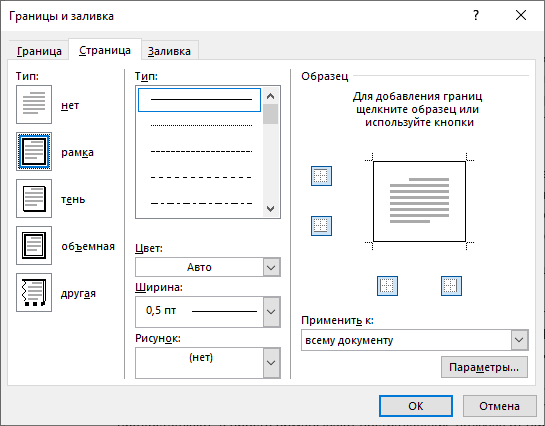The height and width of the screenshot is (426, 545).
Task: Toggle left border button below preview
Action: coord(387,286)
